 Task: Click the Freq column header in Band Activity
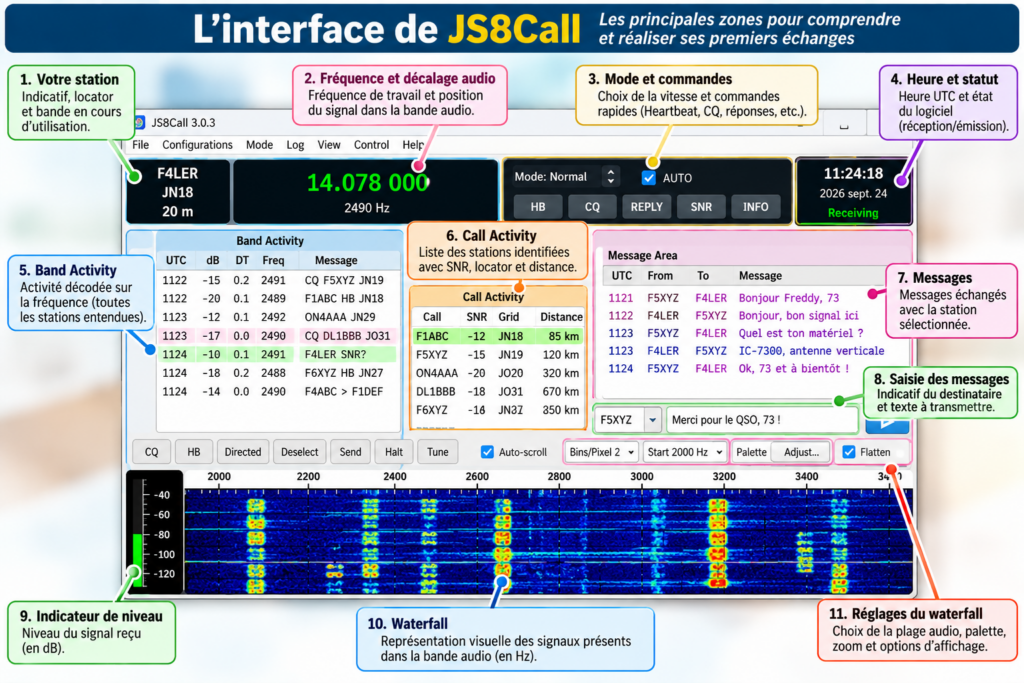tap(273, 260)
